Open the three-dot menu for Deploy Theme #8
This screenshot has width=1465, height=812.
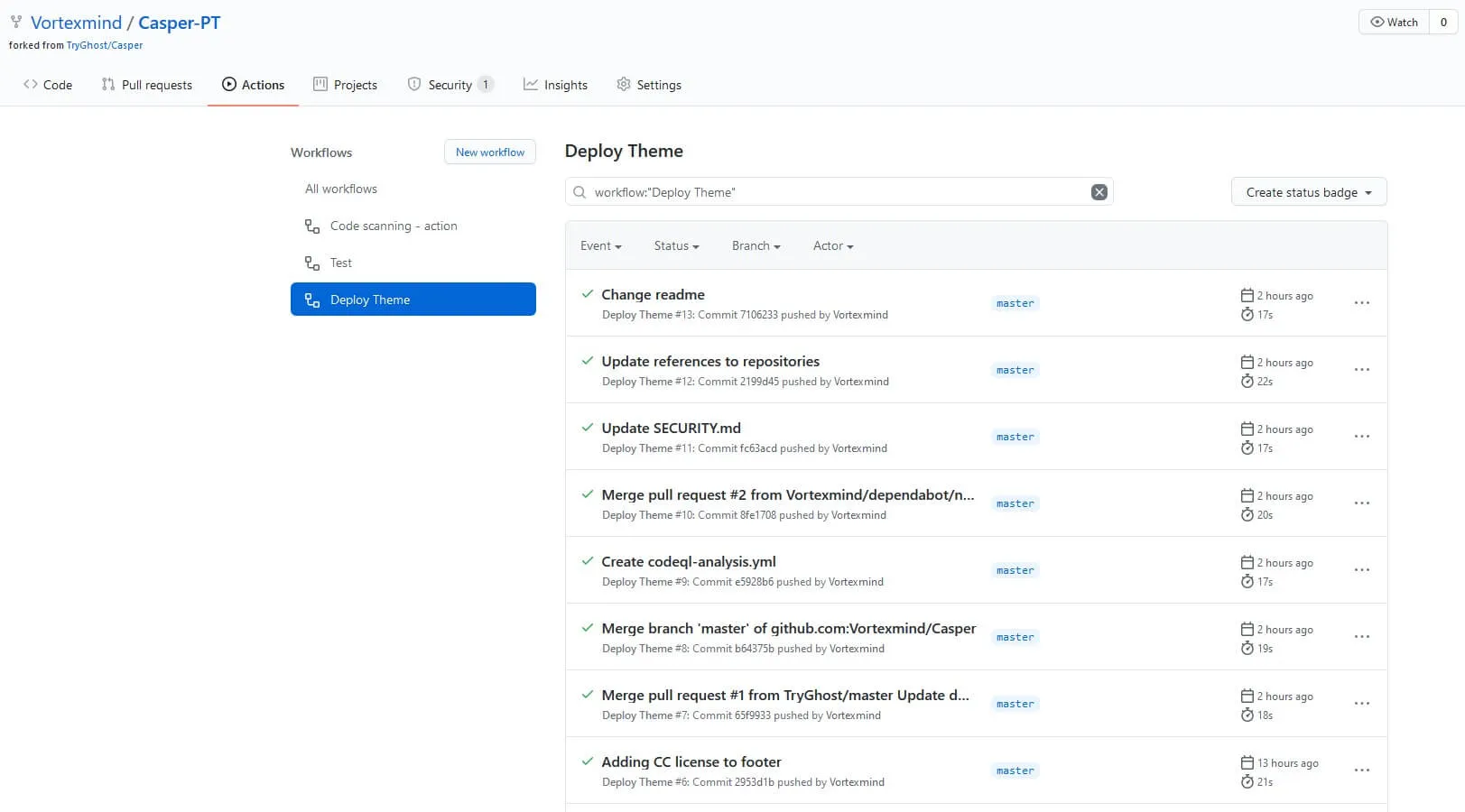pos(1362,637)
